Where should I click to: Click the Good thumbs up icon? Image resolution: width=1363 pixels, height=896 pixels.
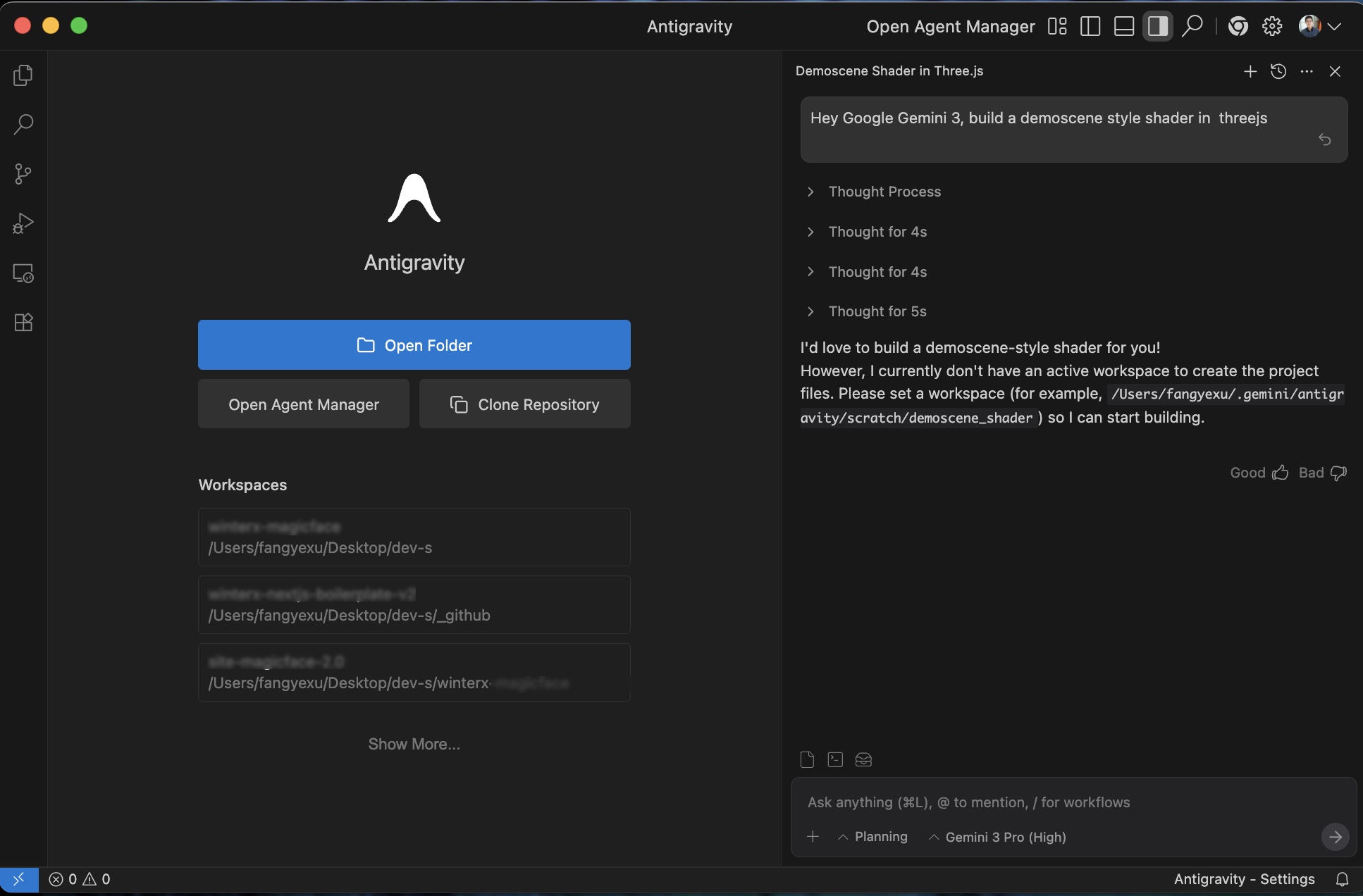(x=1280, y=473)
